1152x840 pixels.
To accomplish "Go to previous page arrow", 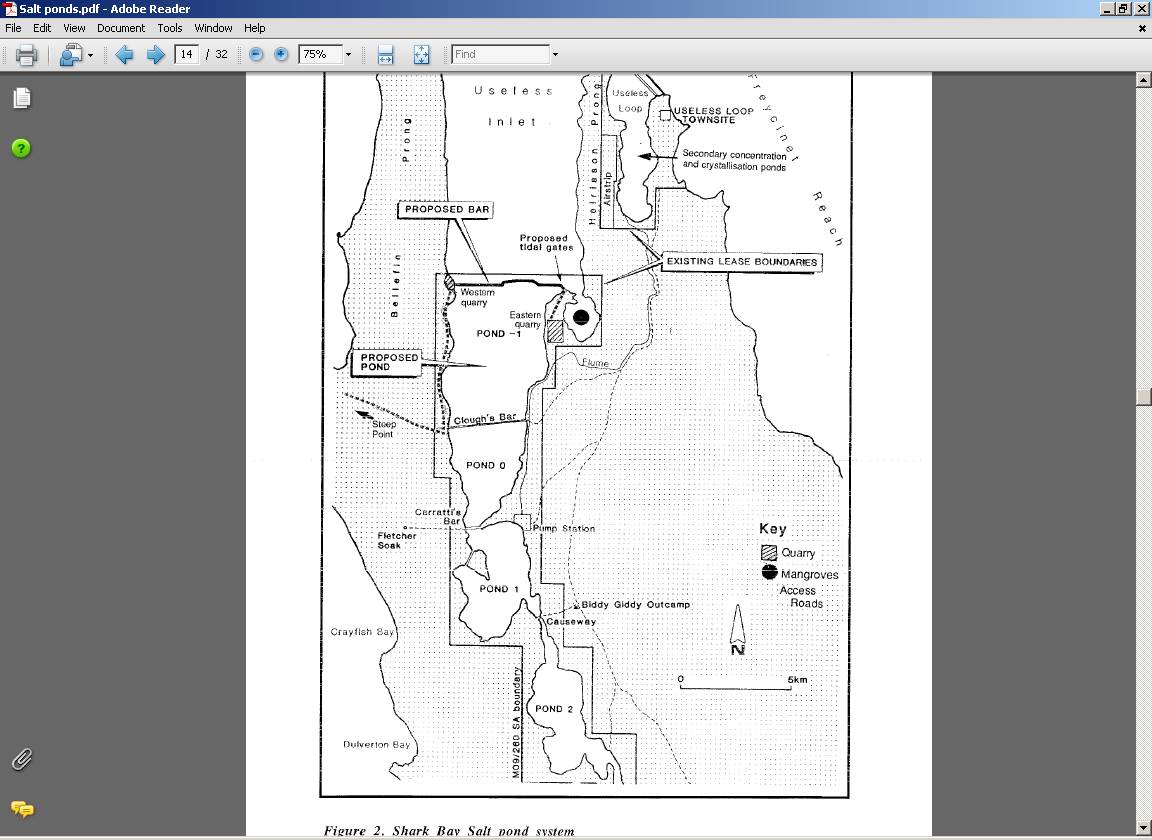I will tap(124, 55).
